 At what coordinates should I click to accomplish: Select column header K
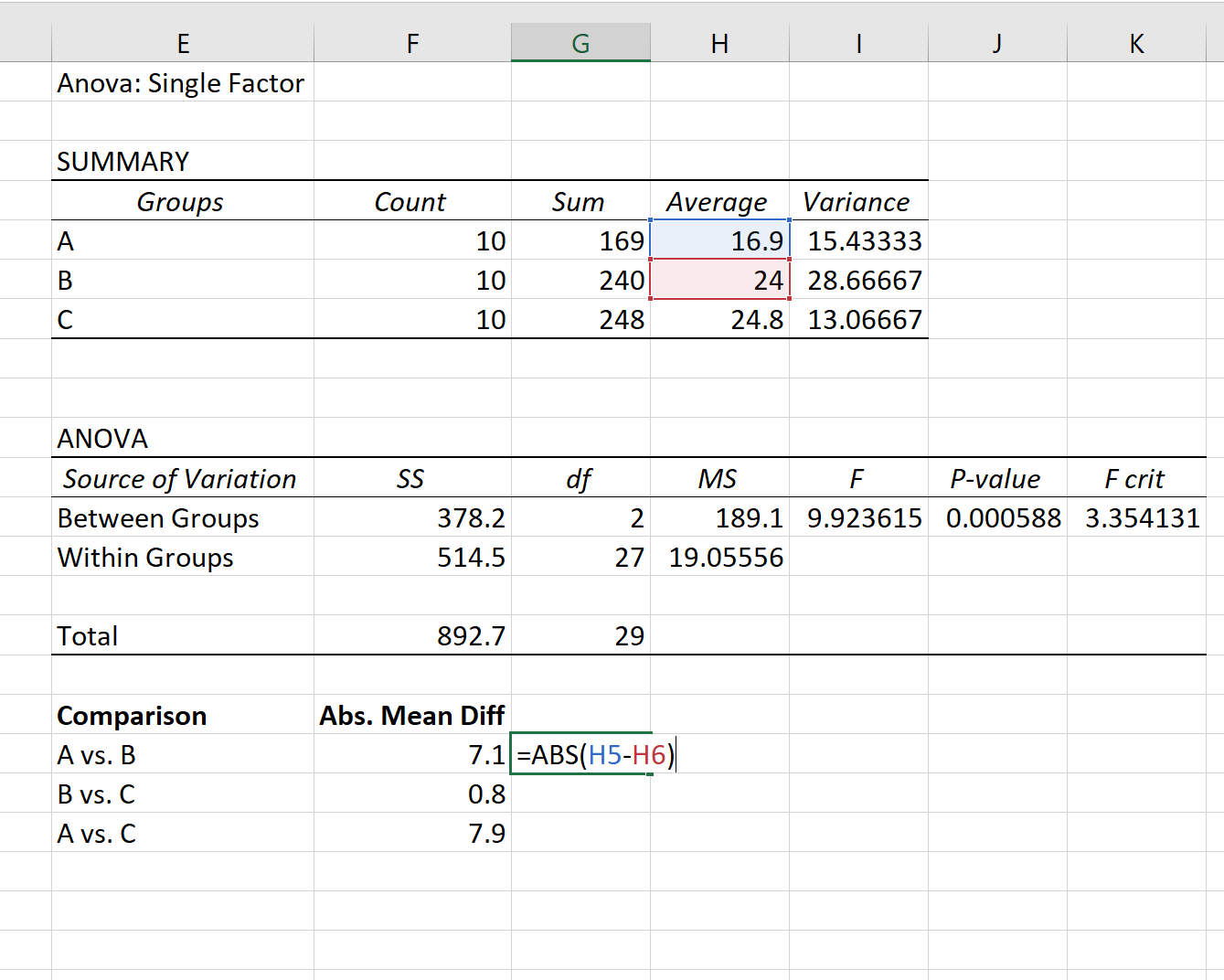point(1136,42)
